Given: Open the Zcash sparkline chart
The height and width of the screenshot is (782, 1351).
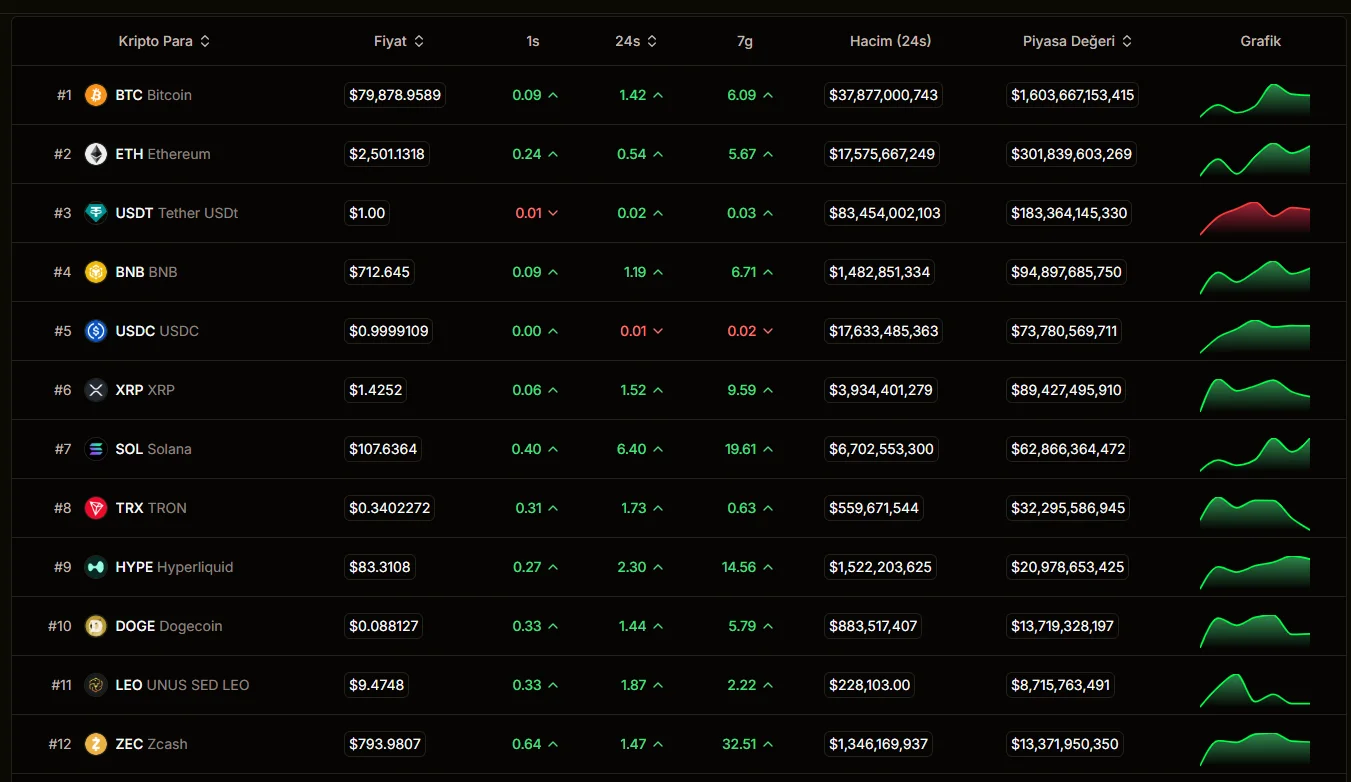Looking at the screenshot, I should [1255, 749].
